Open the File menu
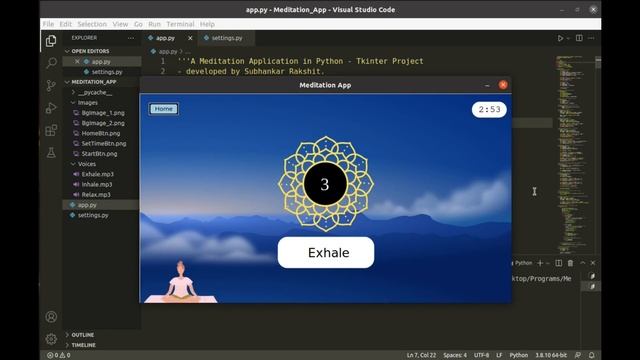640x360 pixels. (48, 24)
